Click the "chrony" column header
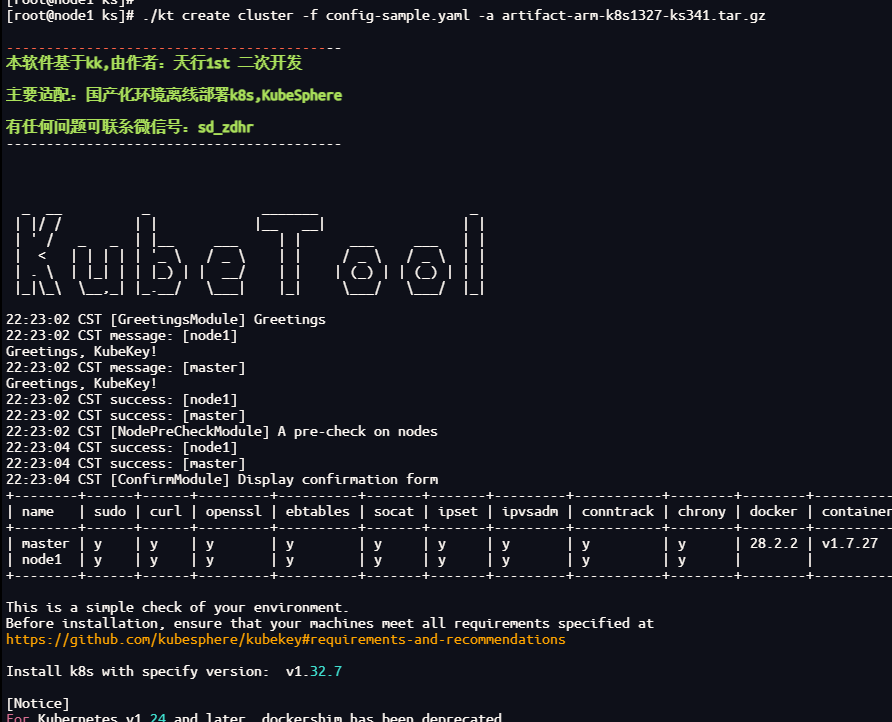Screen dimensions: 892x722 tap(701, 511)
